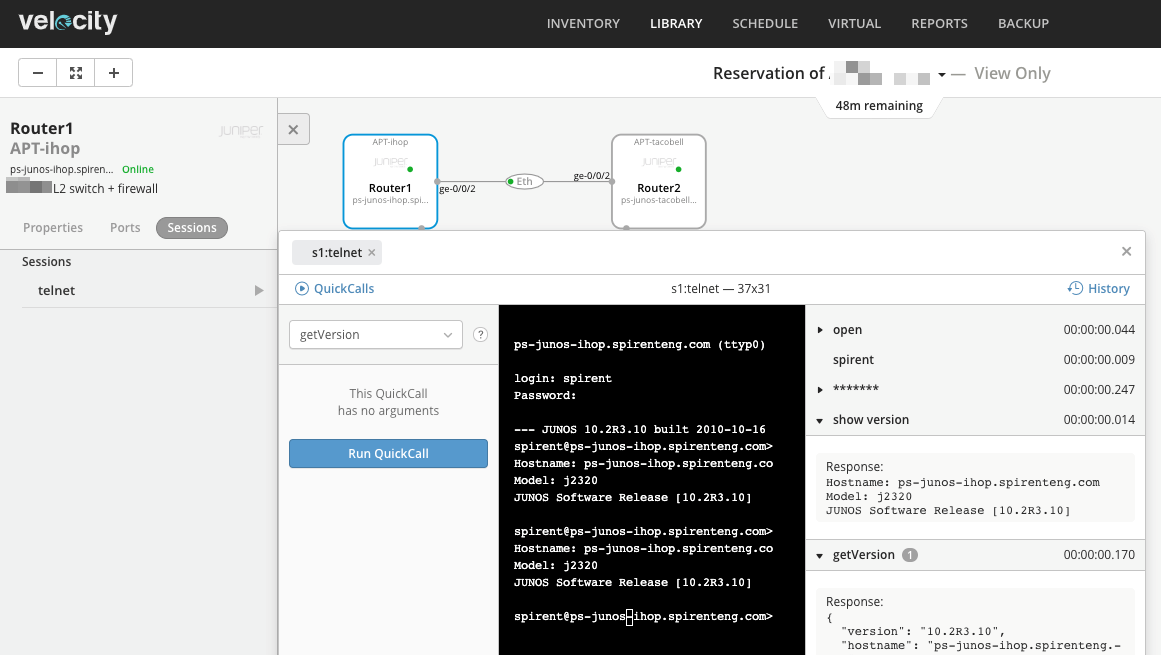This screenshot has height=655, width=1161.
Task: Open QuickCall help question mark
Action: pyautogui.click(x=481, y=335)
